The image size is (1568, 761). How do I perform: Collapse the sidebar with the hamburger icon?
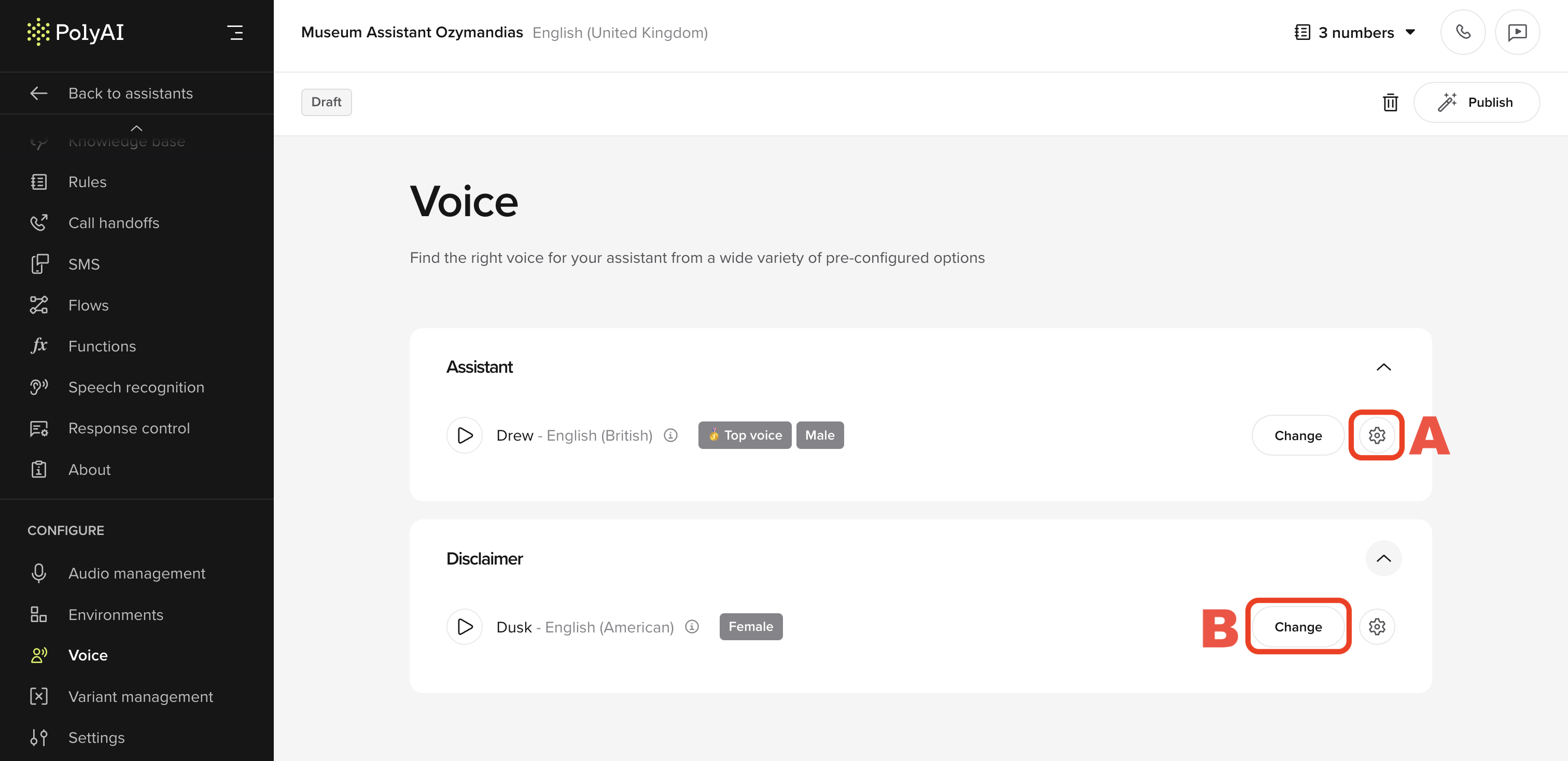click(235, 33)
